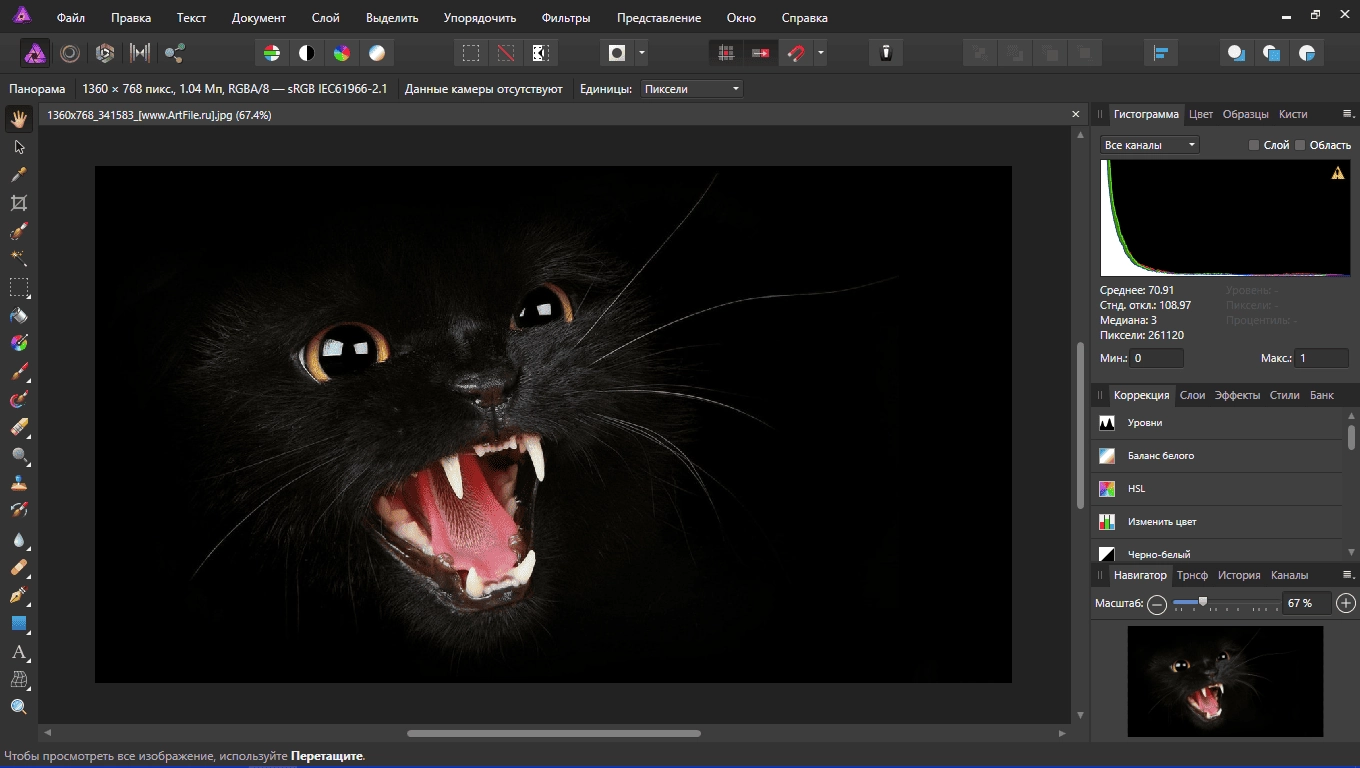Open the Единицы Пиксели dropdown
The height and width of the screenshot is (768, 1360).
point(692,89)
